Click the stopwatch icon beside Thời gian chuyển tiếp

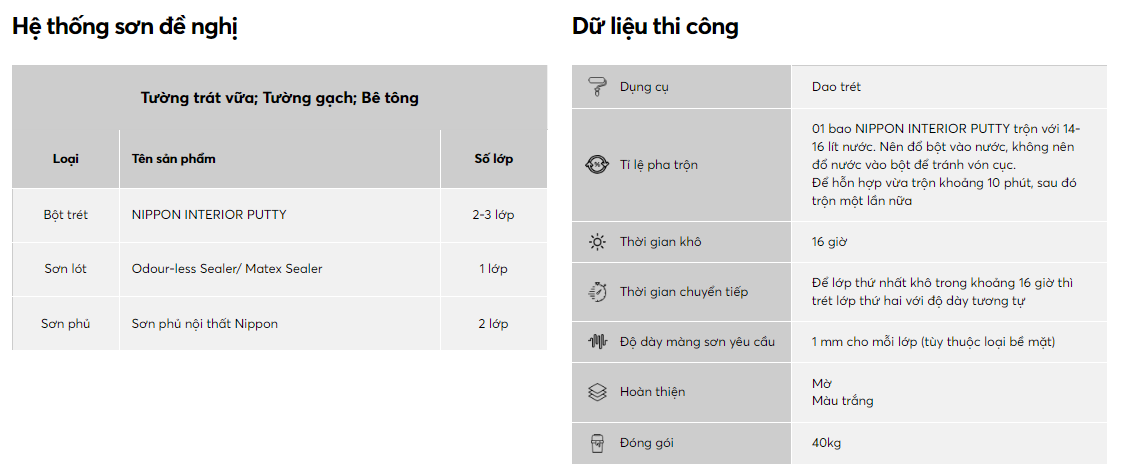pyautogui.click(x=597, y=292)
